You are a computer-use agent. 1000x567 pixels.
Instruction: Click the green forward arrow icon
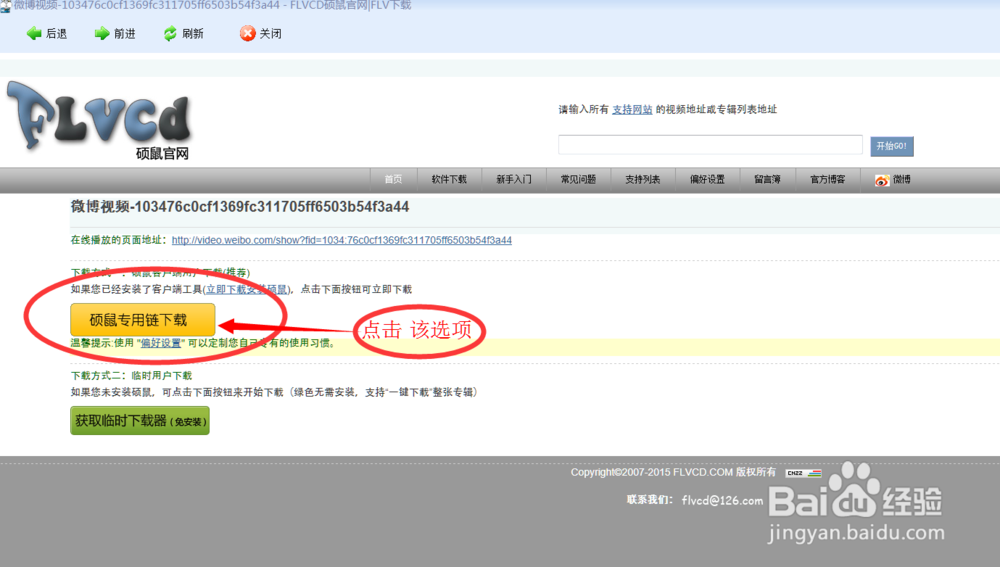coord(102,33)
